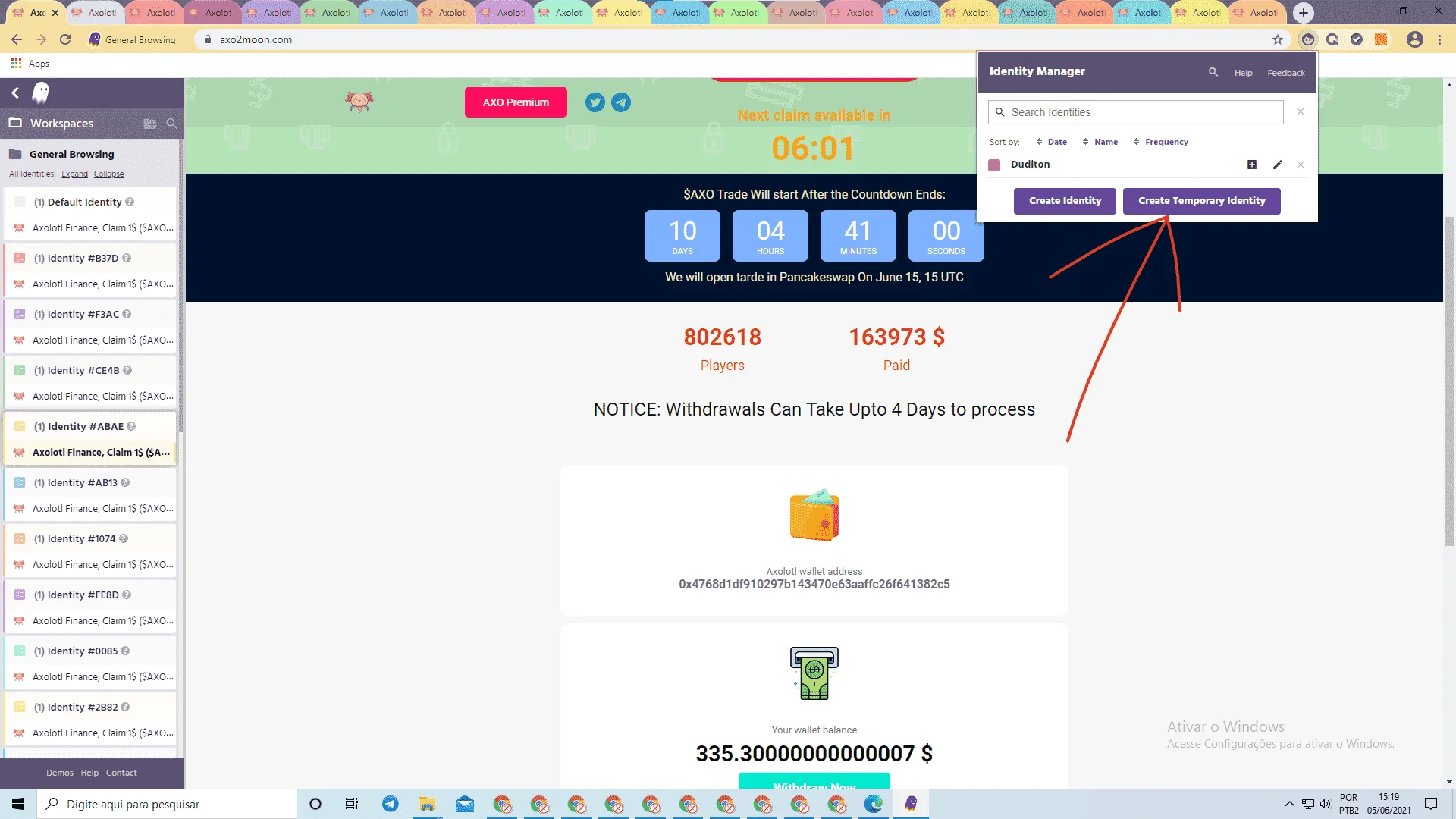Viewport: 1456px width, 819px height.
Task: Open the workspace manager icon beside Workspaces
Action: [x=150, y=124]
